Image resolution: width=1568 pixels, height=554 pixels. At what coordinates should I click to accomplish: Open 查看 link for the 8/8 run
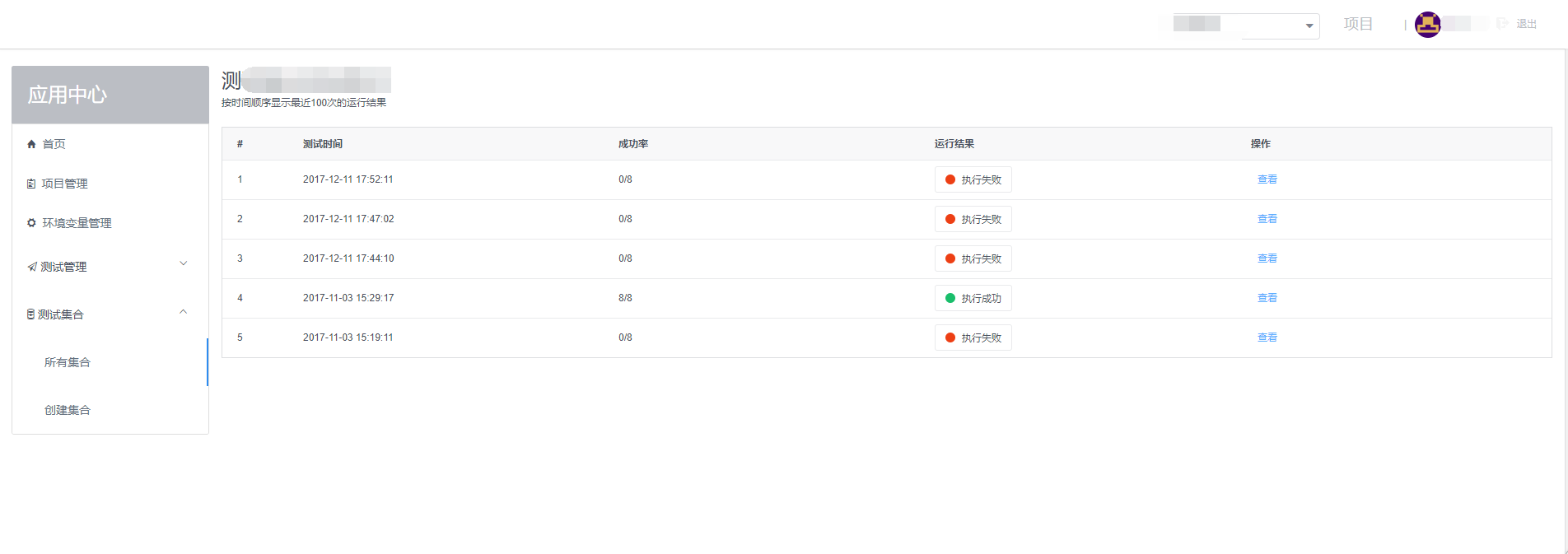tap(1267, 298)
